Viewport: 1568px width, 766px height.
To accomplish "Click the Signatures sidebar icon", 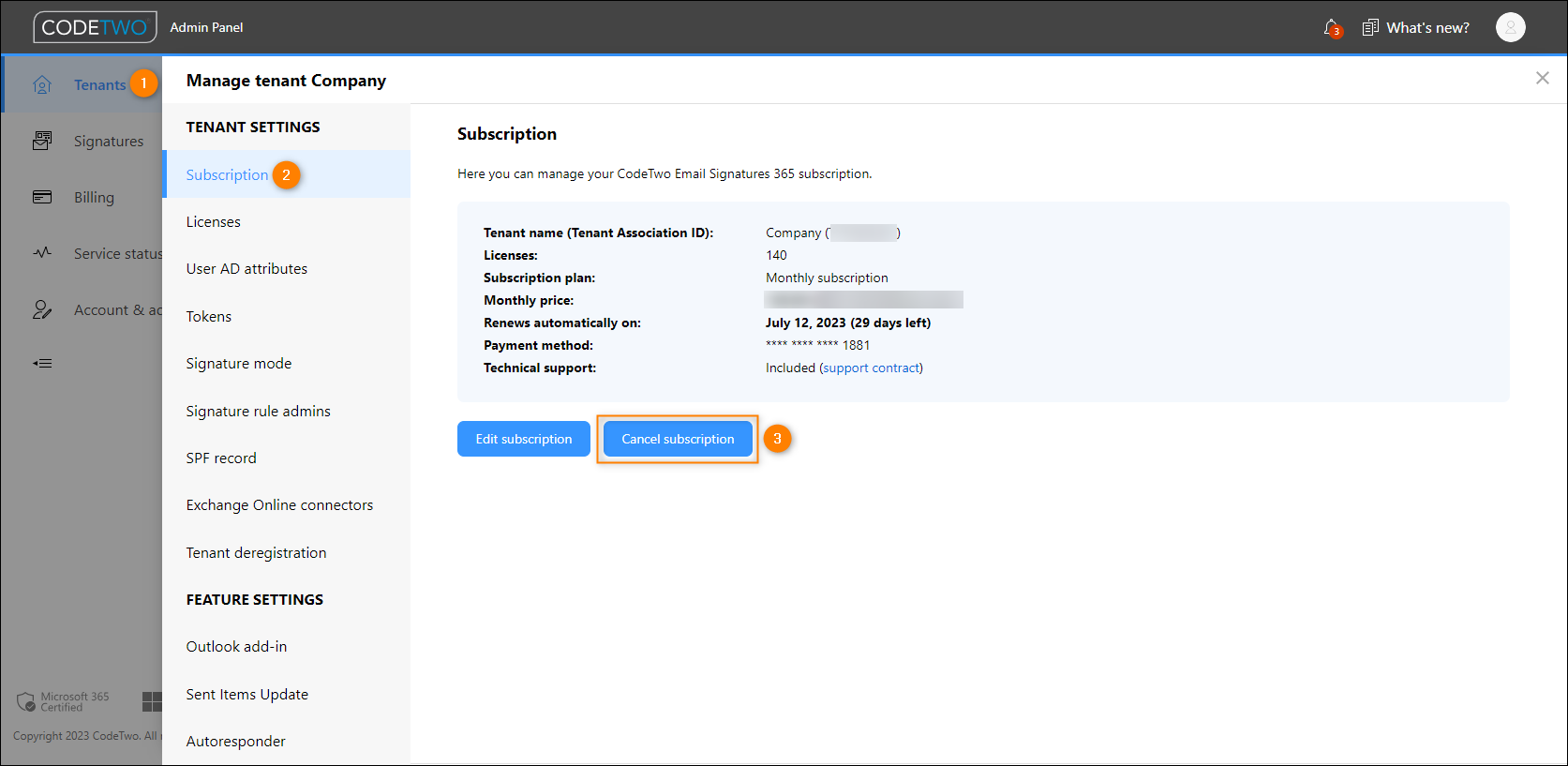I will pos(42,141).
